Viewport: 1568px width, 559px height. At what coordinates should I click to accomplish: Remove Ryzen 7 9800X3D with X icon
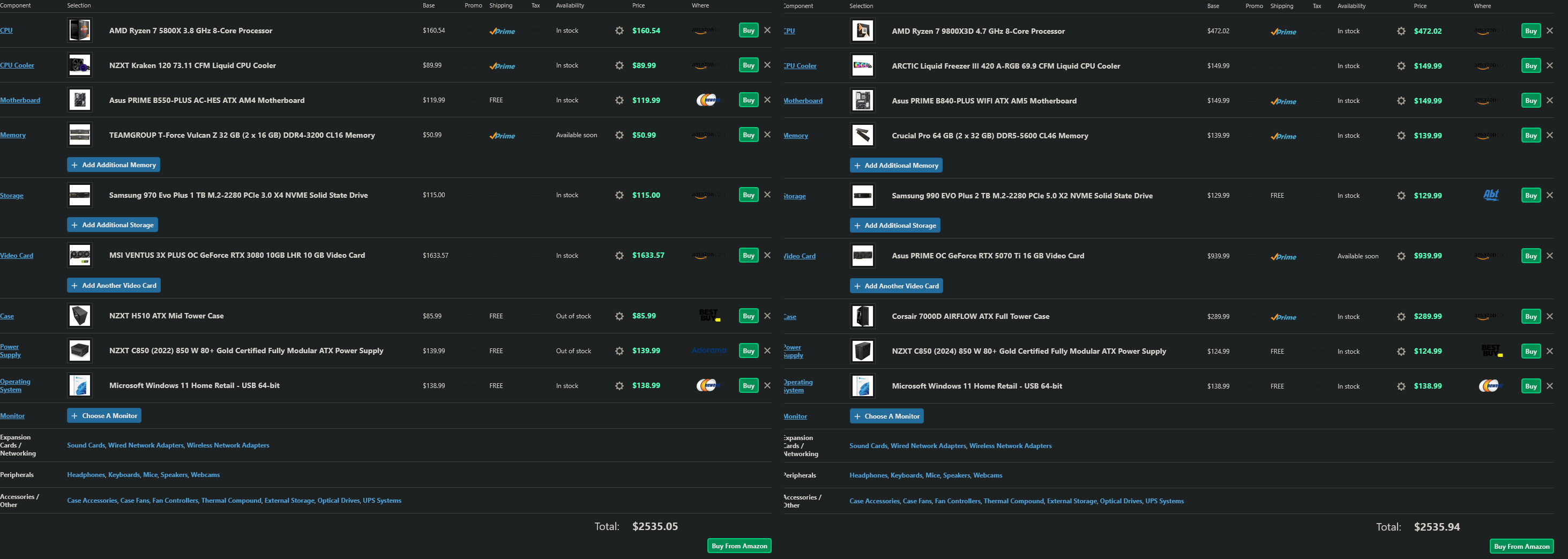coord(1550,31)
